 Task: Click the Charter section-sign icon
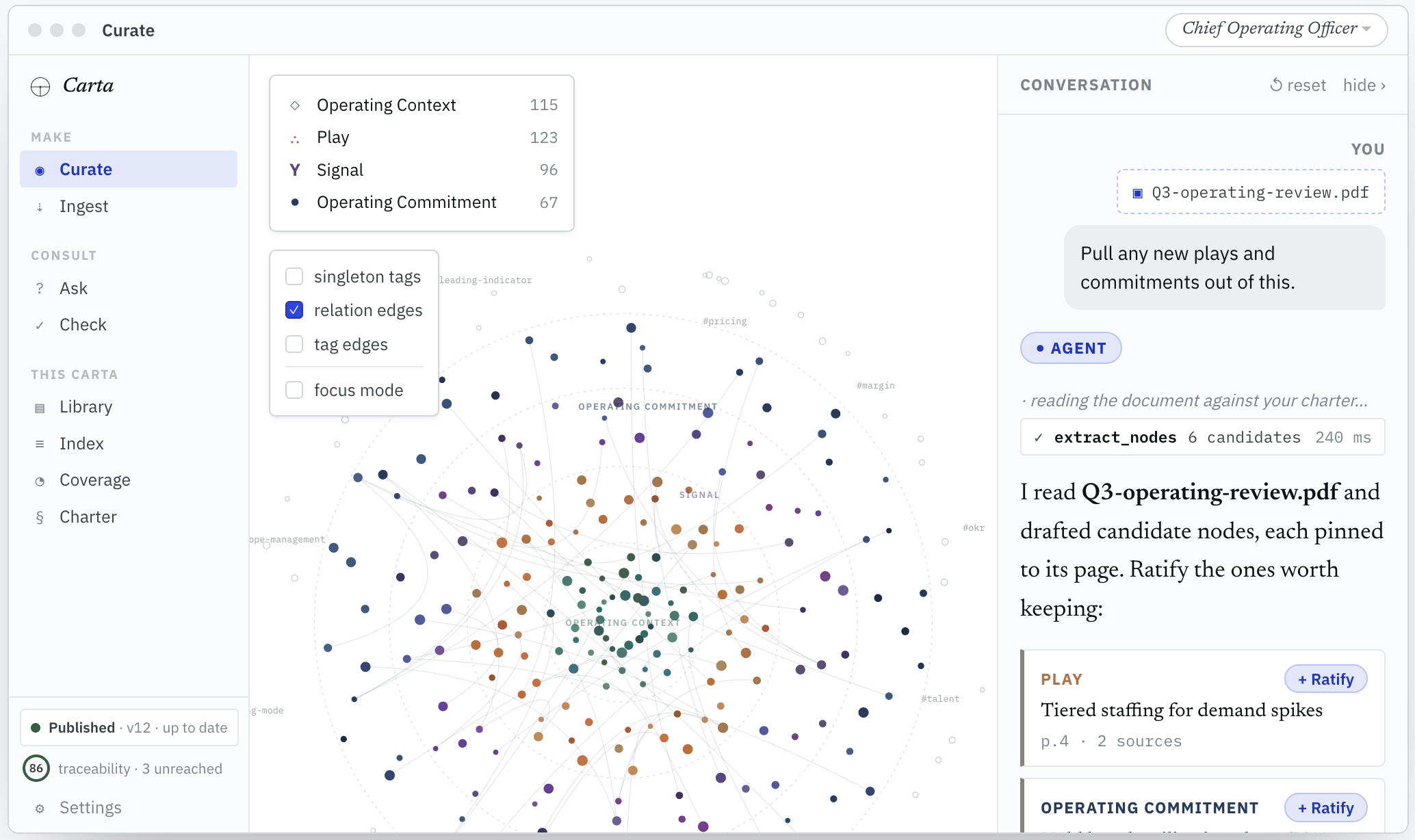click(40, 518)
